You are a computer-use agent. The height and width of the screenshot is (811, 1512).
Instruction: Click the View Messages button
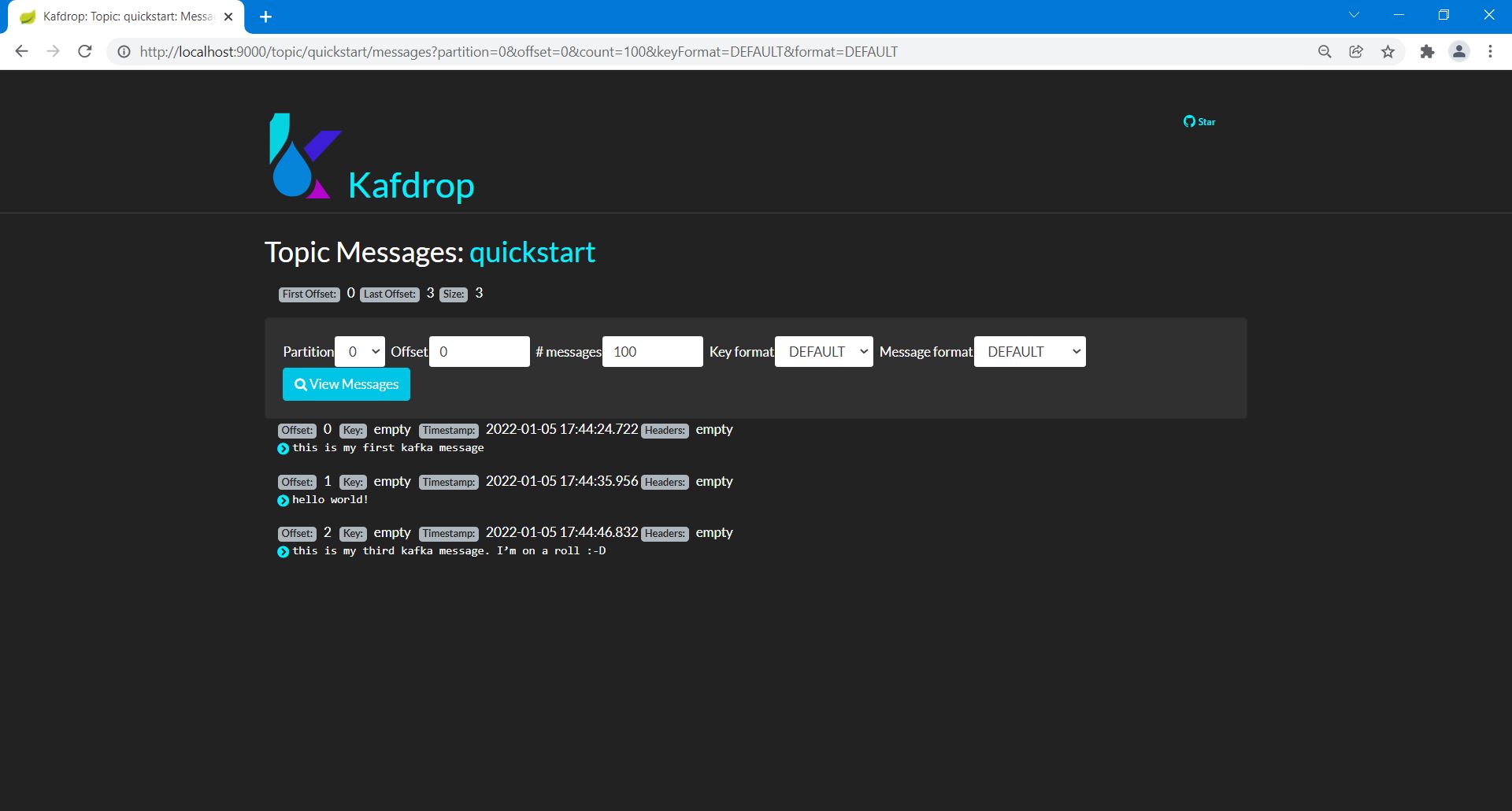point(346,384)
